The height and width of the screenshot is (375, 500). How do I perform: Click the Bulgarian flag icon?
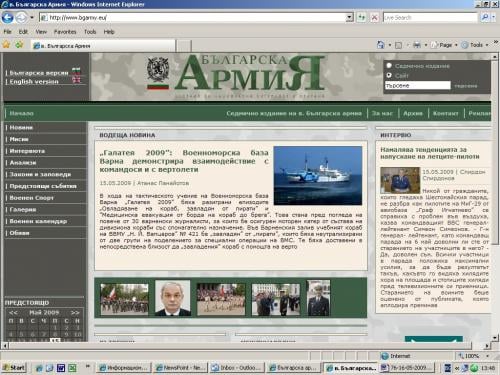click(76, 71)
